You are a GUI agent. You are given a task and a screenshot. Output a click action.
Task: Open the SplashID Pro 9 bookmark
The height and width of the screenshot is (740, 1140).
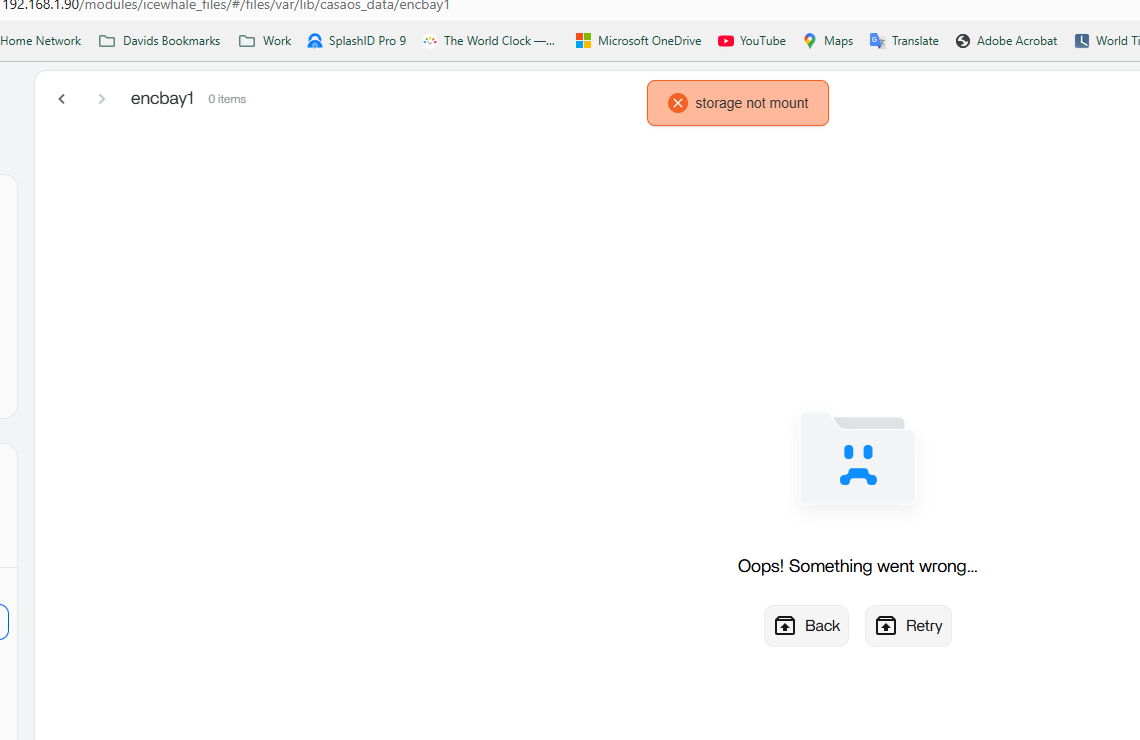point(356,41)
